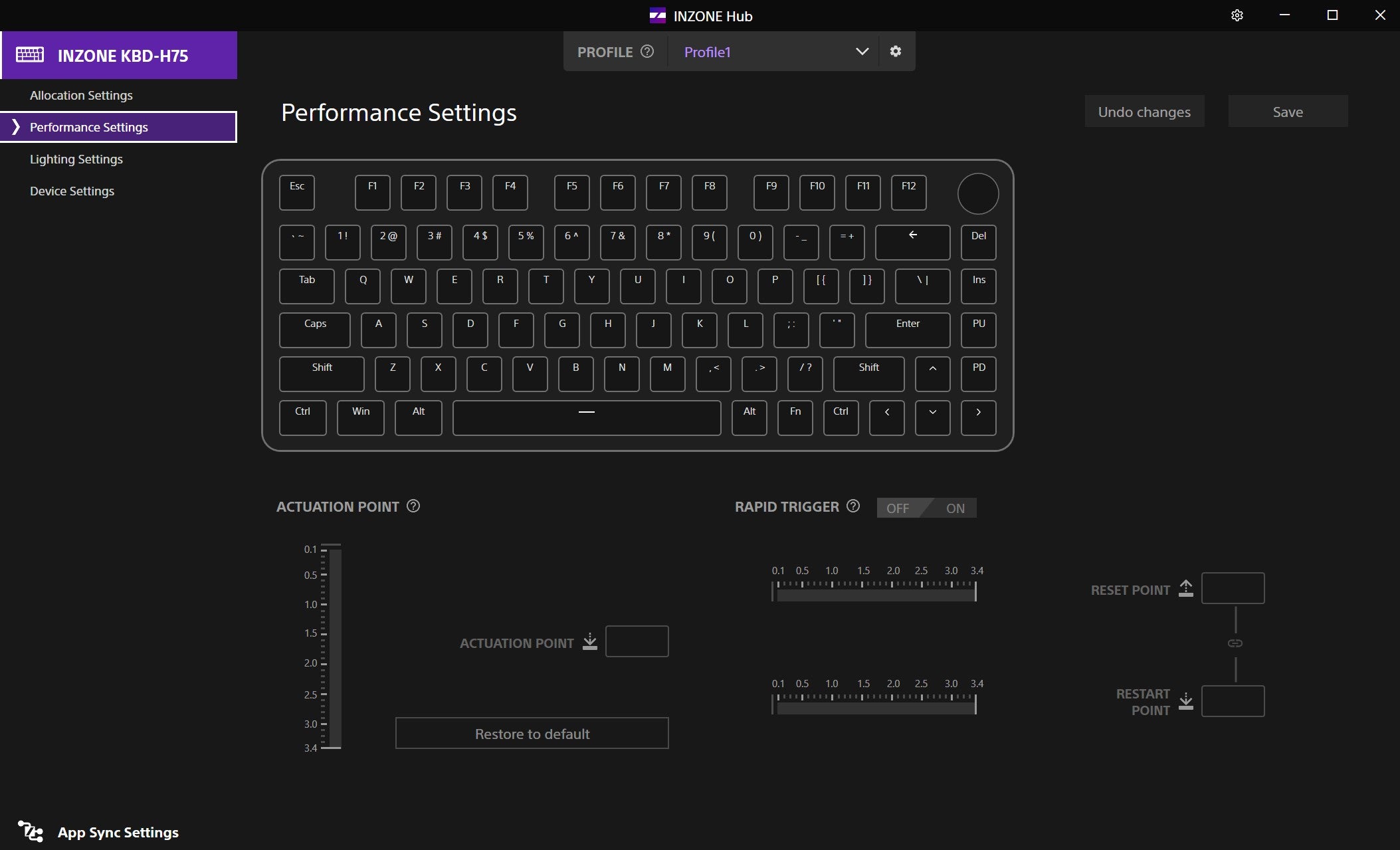Click the profile settings gear icon
This screenshot has height=850, width=1400.
(895, 51)
